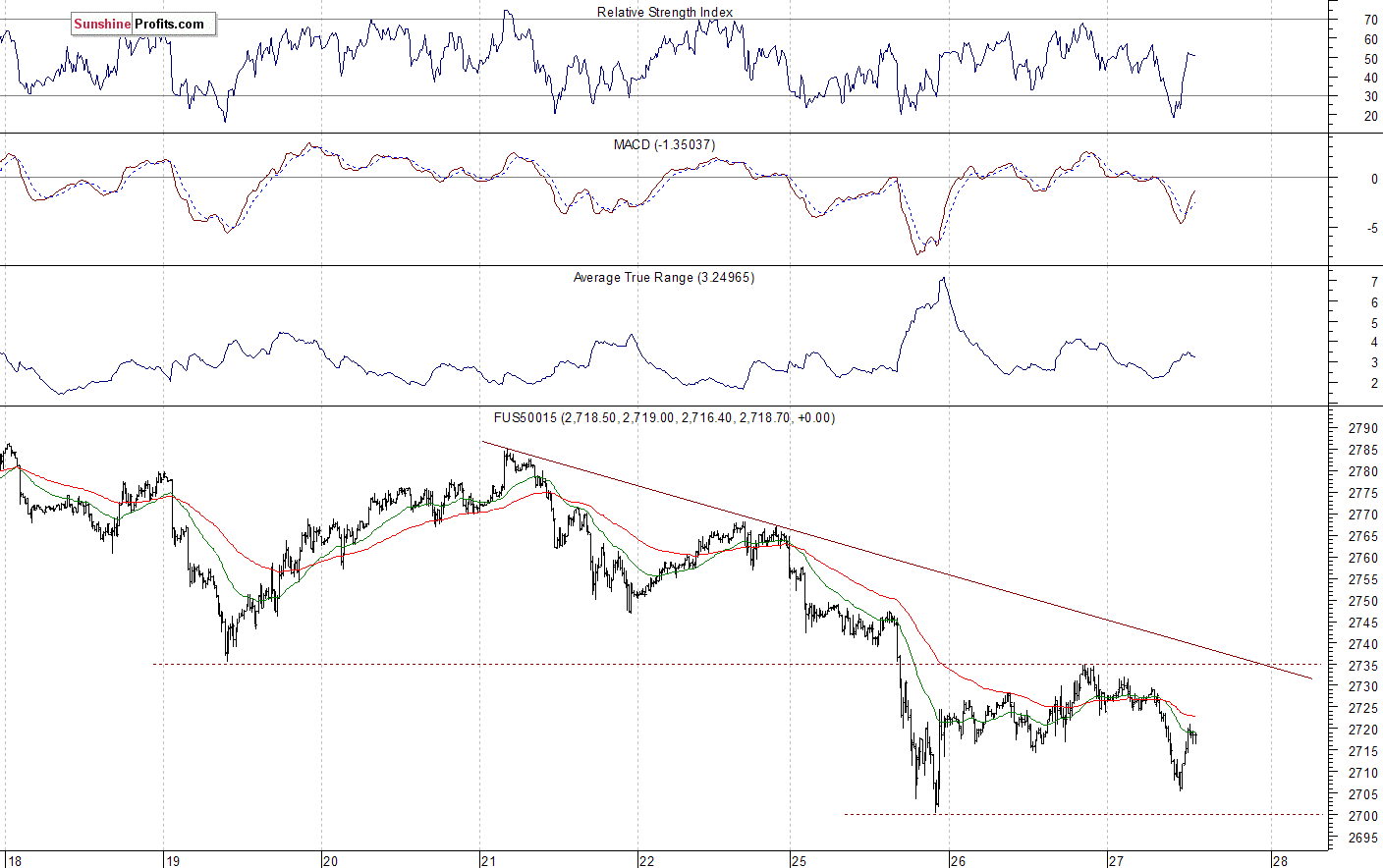Click price level 2760 on price axis

click(1362, 558)
